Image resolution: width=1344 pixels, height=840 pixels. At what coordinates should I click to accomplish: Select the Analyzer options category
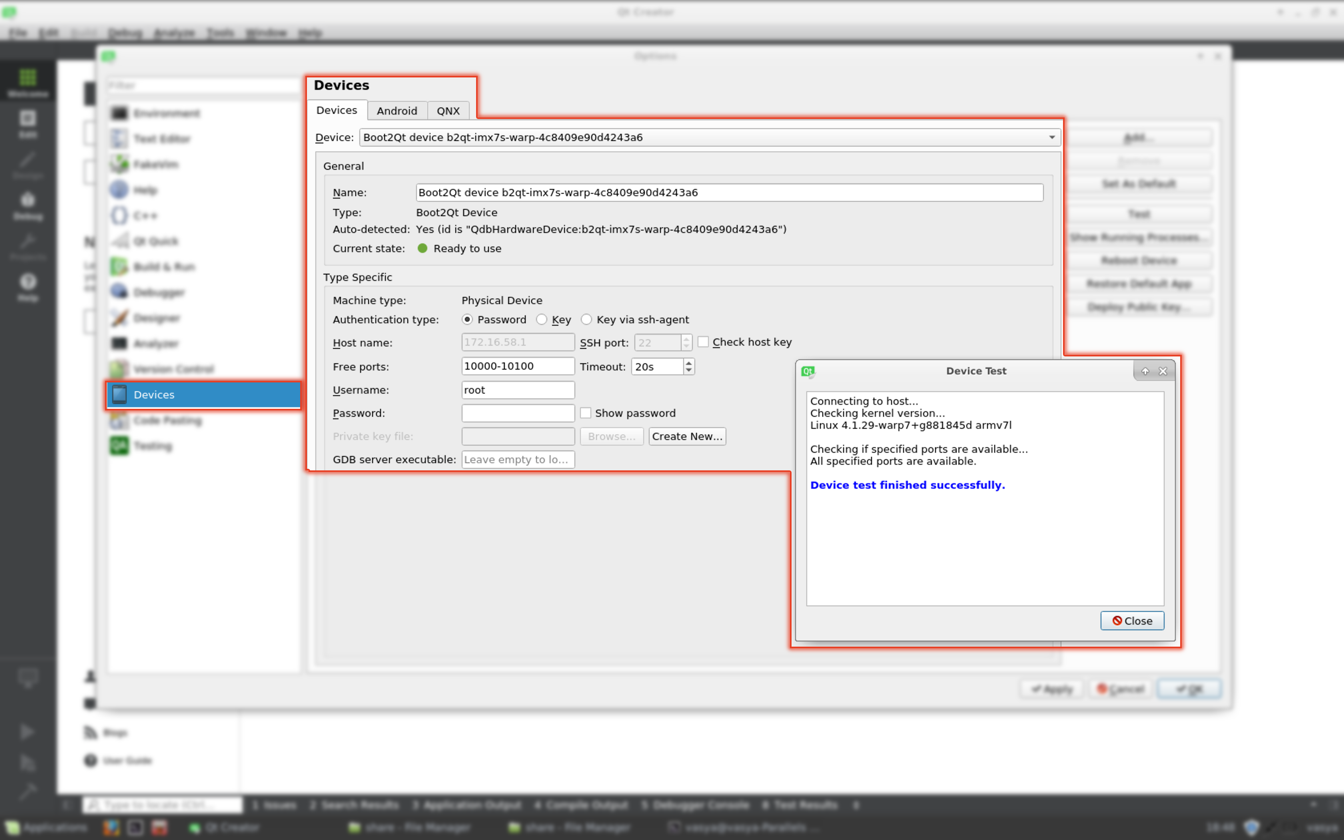204,344
